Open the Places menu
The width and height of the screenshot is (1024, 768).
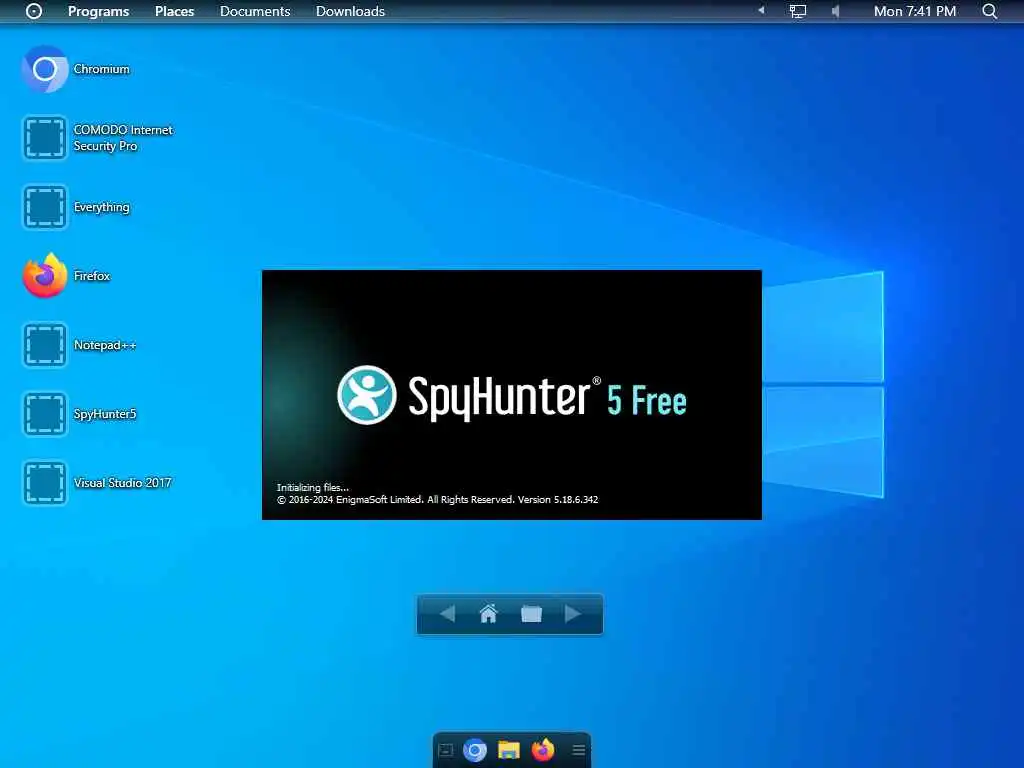[174, 11]
